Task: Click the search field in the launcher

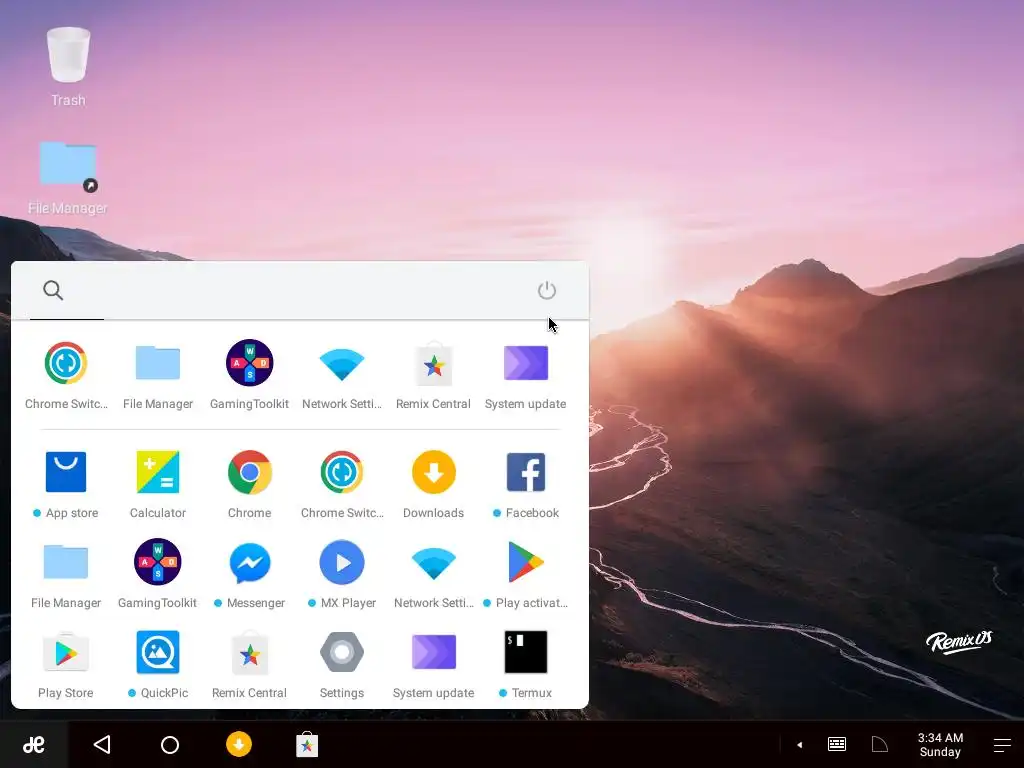Action: pos(300,291)
